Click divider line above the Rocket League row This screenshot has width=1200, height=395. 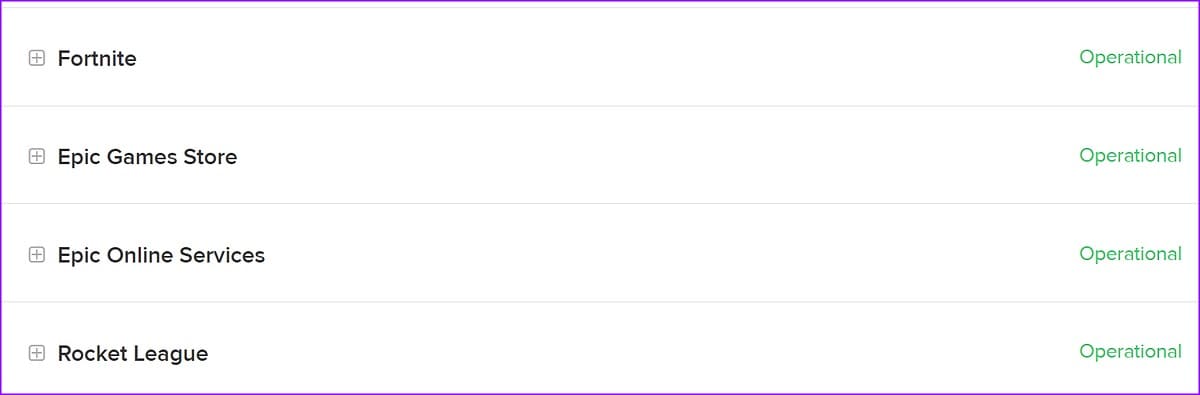coord(600,302)
